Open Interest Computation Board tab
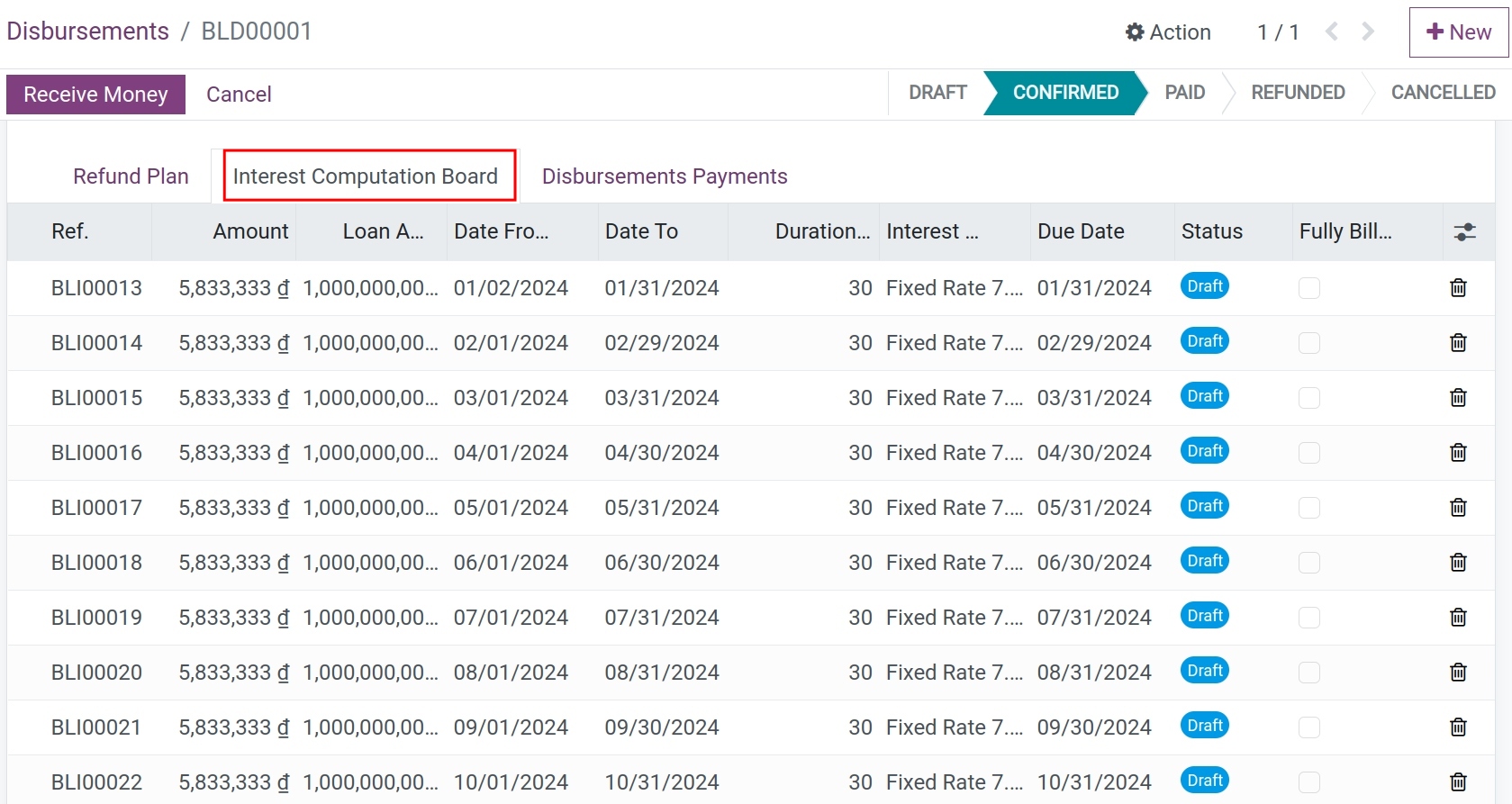1512x804 pixels. point(366,176)
